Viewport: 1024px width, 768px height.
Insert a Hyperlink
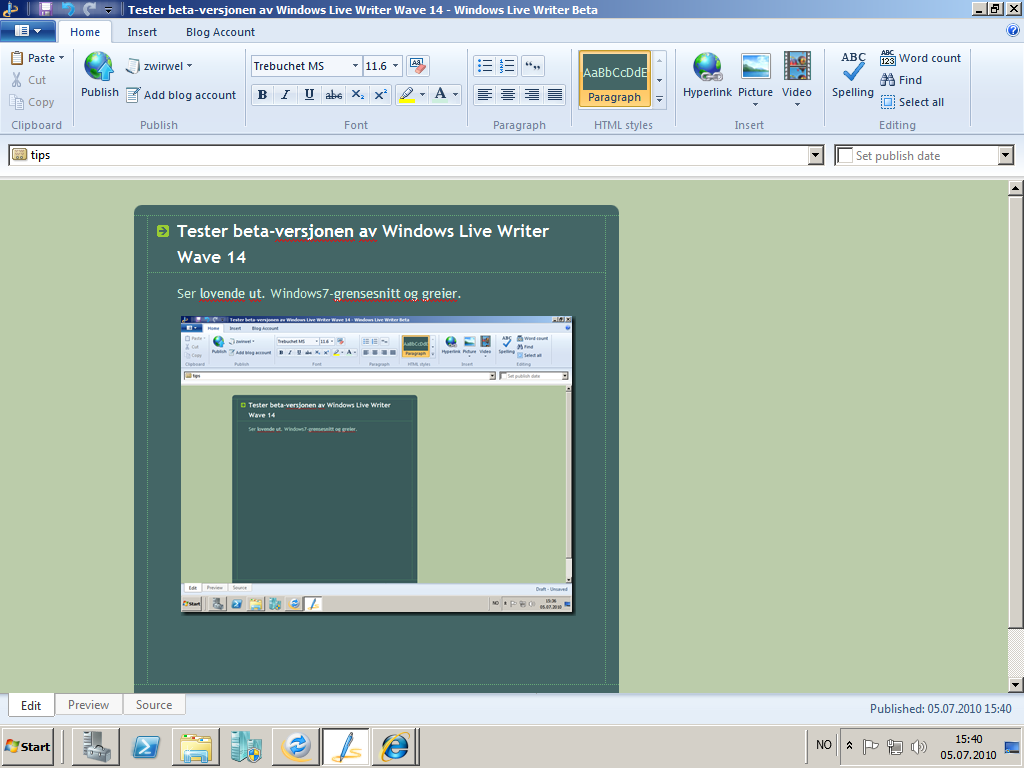(707, 76)
